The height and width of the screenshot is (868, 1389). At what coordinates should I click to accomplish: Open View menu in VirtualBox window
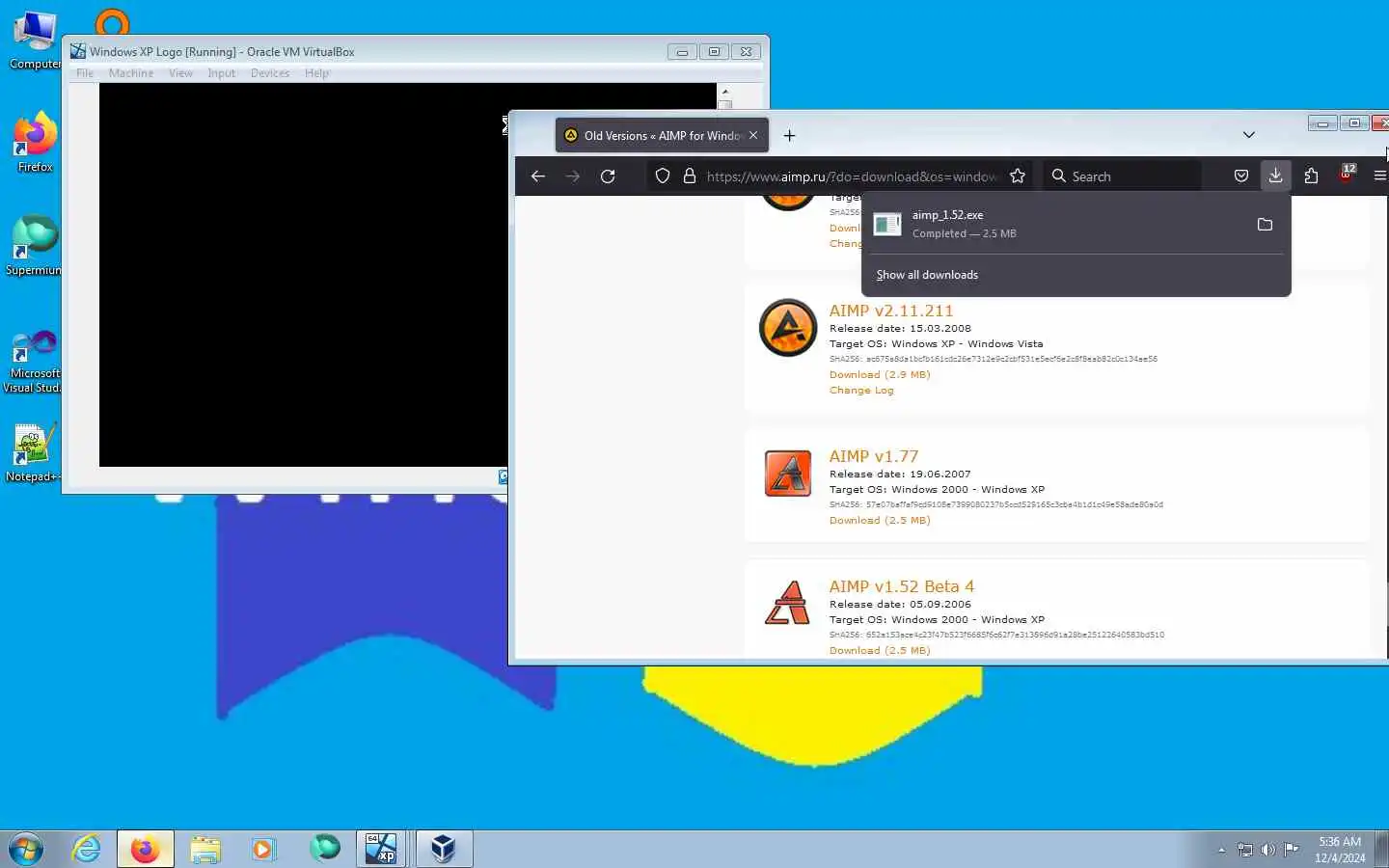tap(180, 73)
